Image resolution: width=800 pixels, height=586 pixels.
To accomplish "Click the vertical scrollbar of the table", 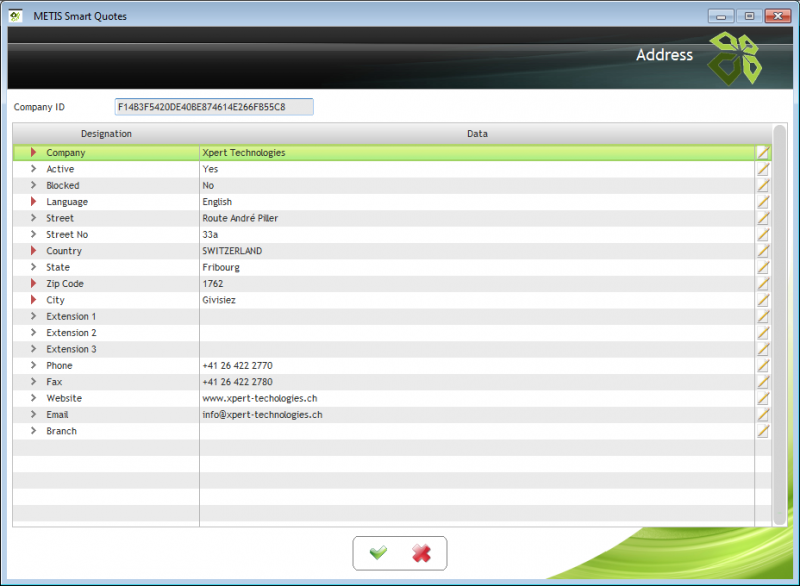I will pyautogui.click(x=779, y=325).
